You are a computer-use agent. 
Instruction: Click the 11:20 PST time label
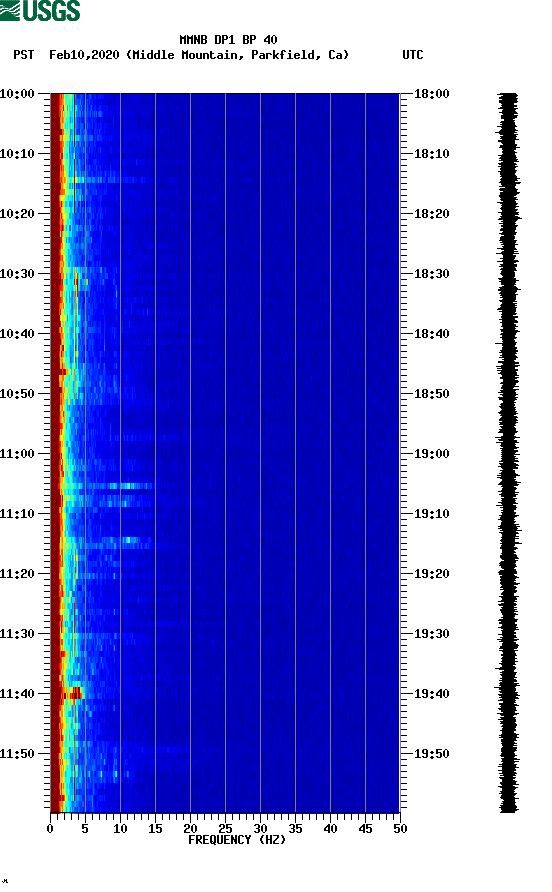coord(17,574)
